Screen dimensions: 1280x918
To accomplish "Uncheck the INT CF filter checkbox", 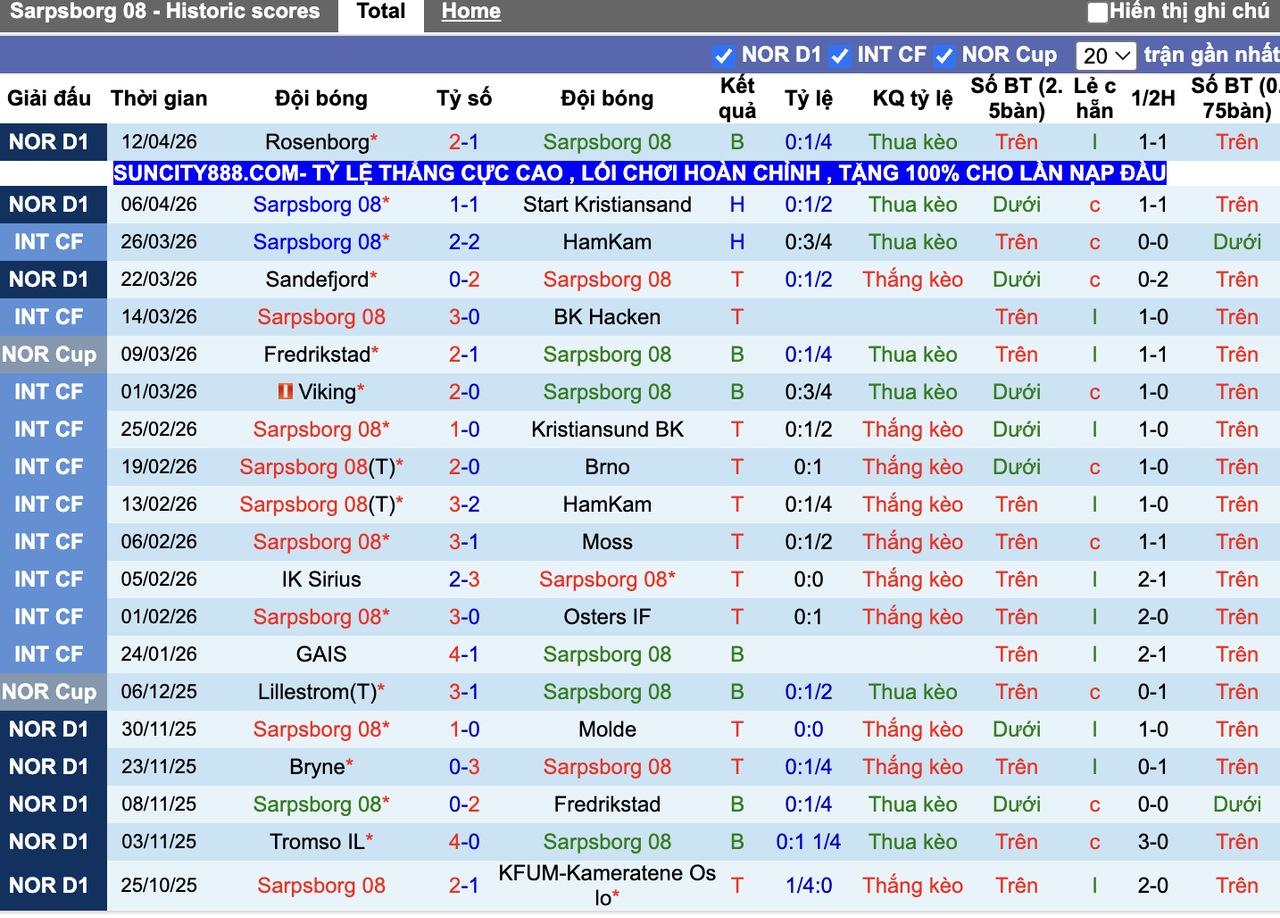I will pos(840,56).
